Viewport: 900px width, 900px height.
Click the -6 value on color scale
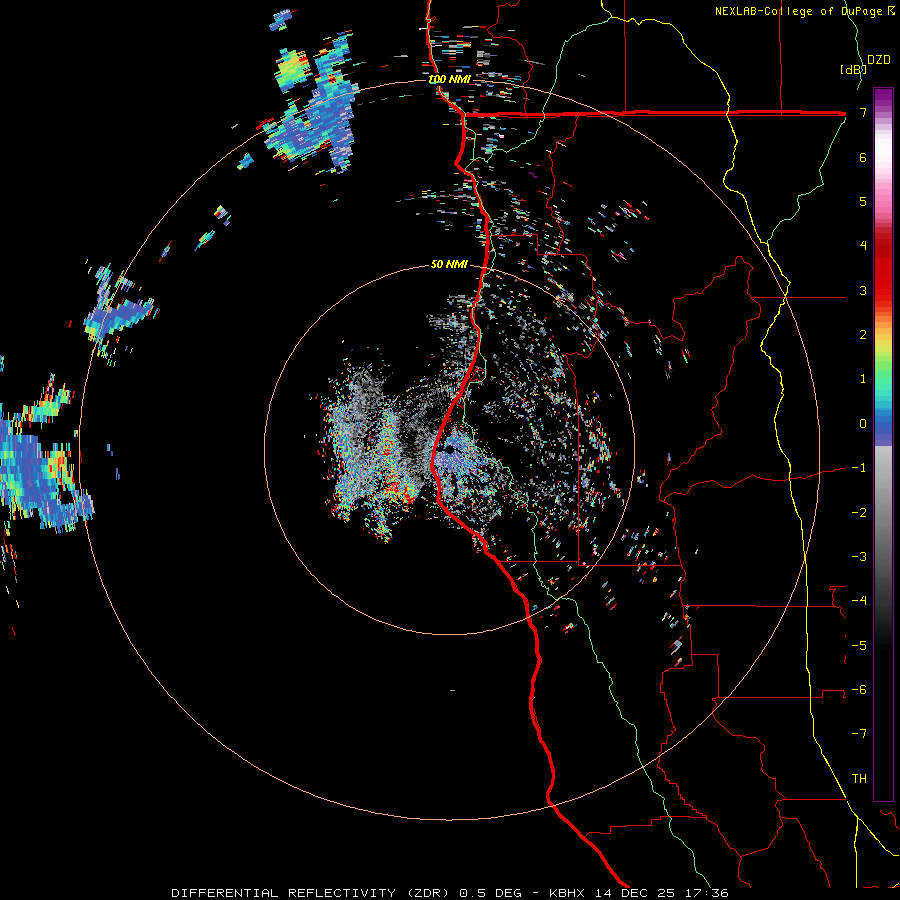pos(859,690)
